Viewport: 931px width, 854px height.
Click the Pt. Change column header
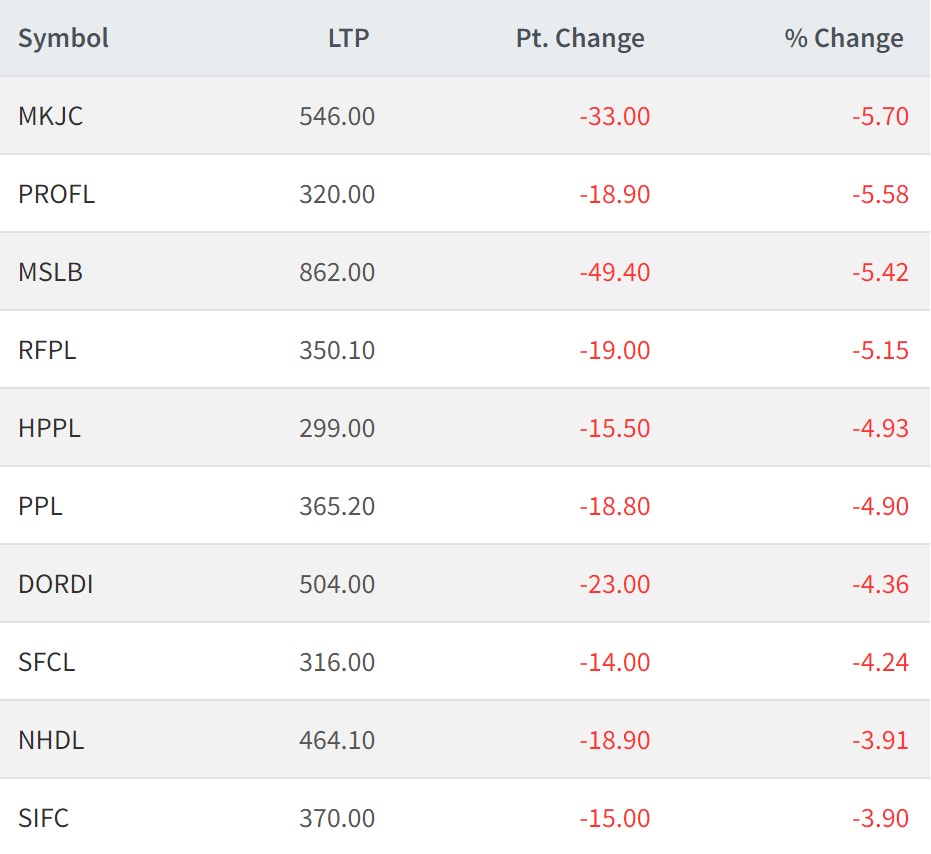point(580,39)
